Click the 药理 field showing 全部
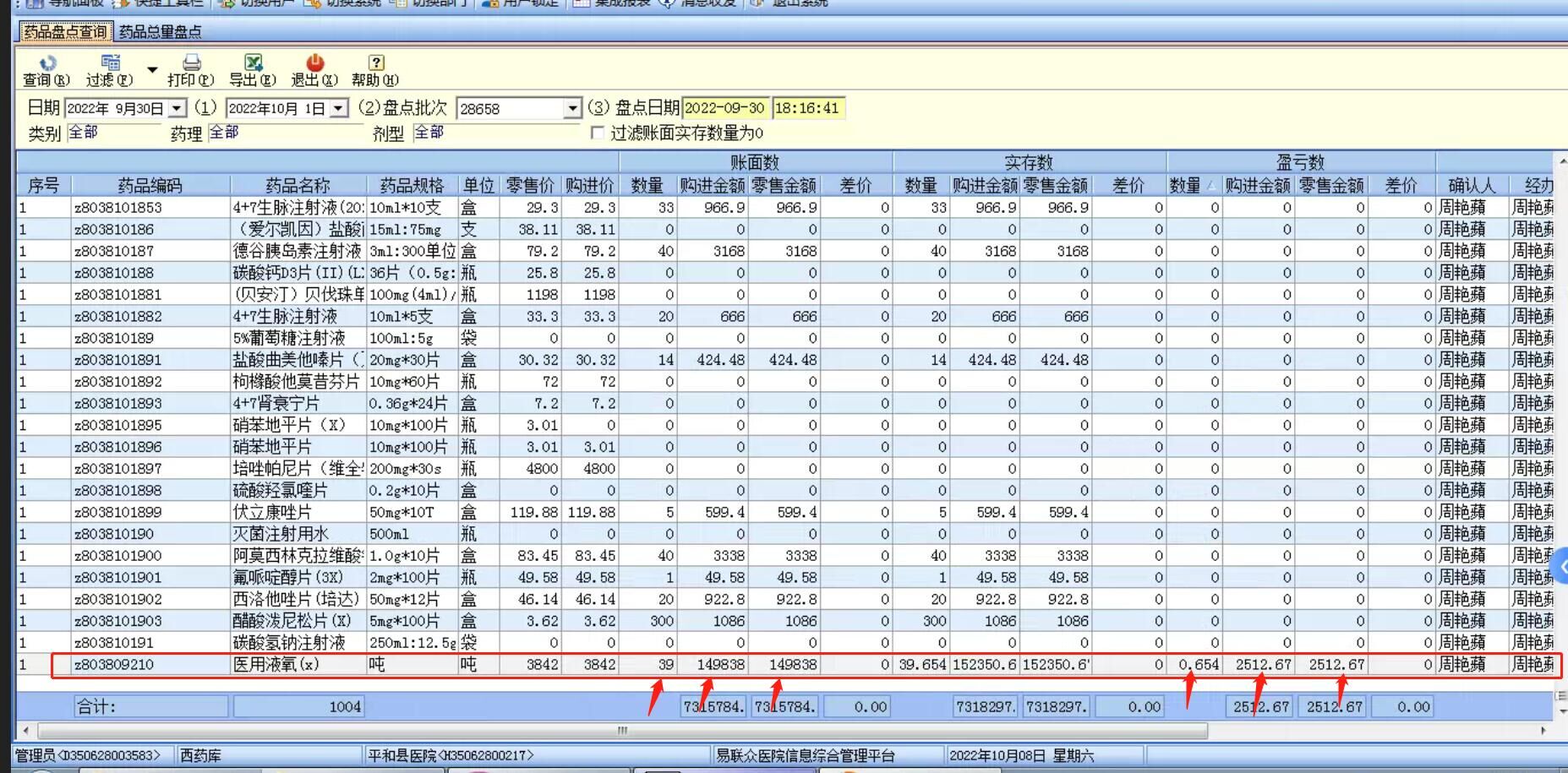The image size is (1568, 773). [285, 133]
